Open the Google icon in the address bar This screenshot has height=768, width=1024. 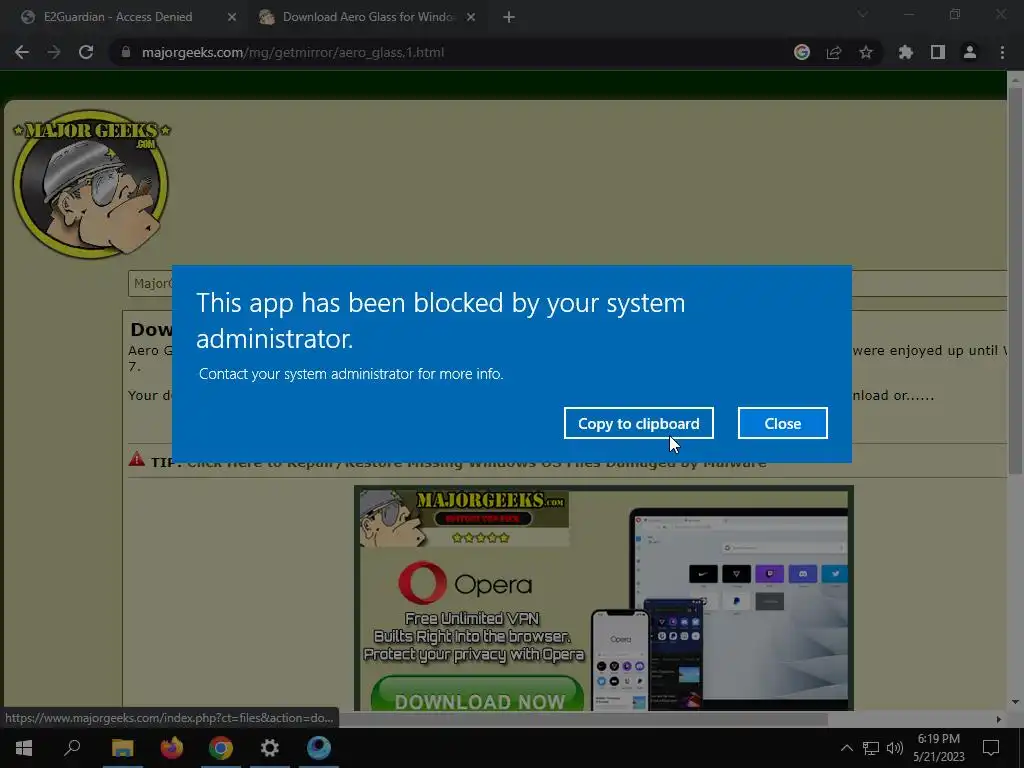[802, 52]
